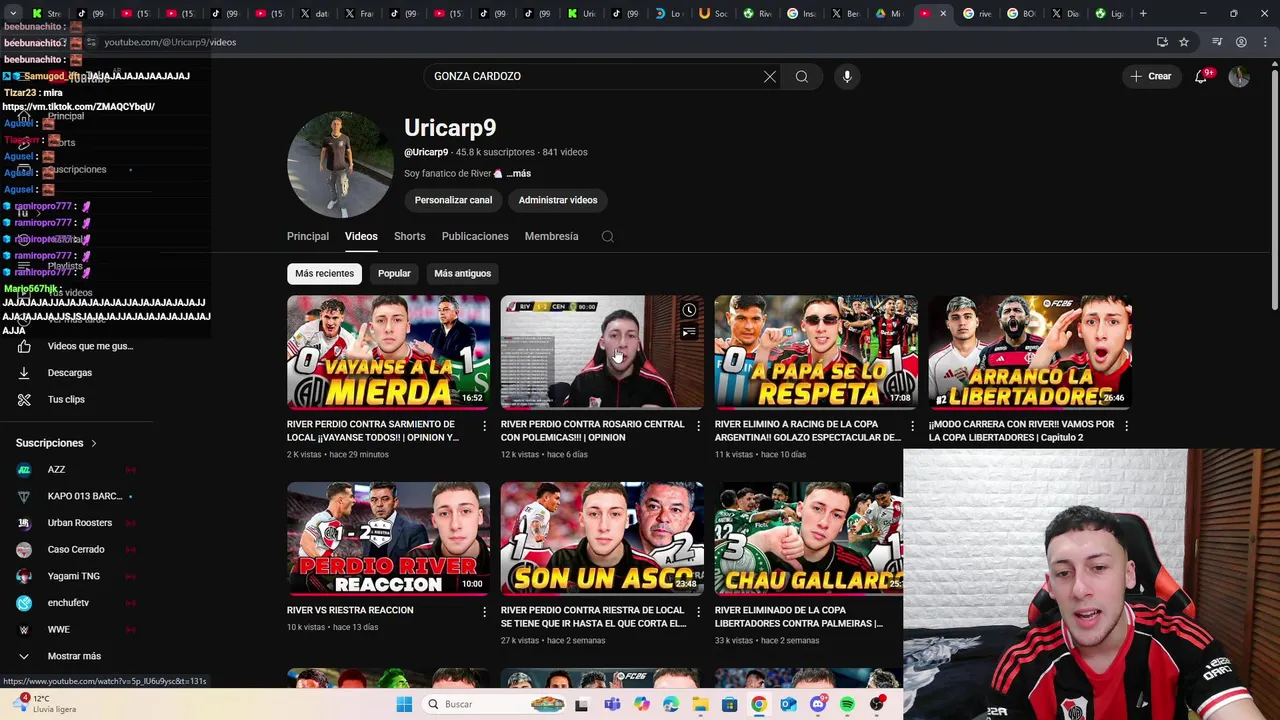Open Discord from the taskbar
This screenshot has height=720, width=1280.
coord(818,704)
